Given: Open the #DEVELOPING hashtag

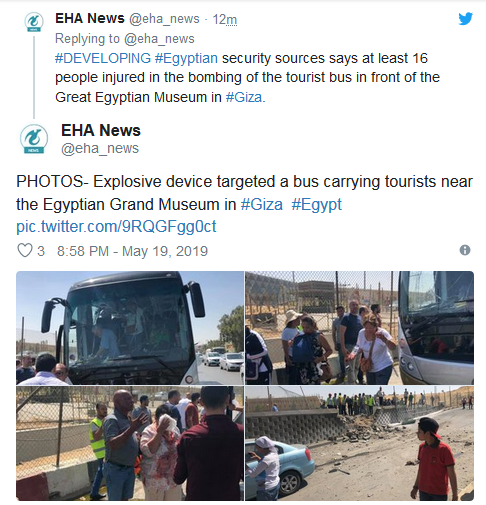Looking at the screenshot, I should (103, 58).
